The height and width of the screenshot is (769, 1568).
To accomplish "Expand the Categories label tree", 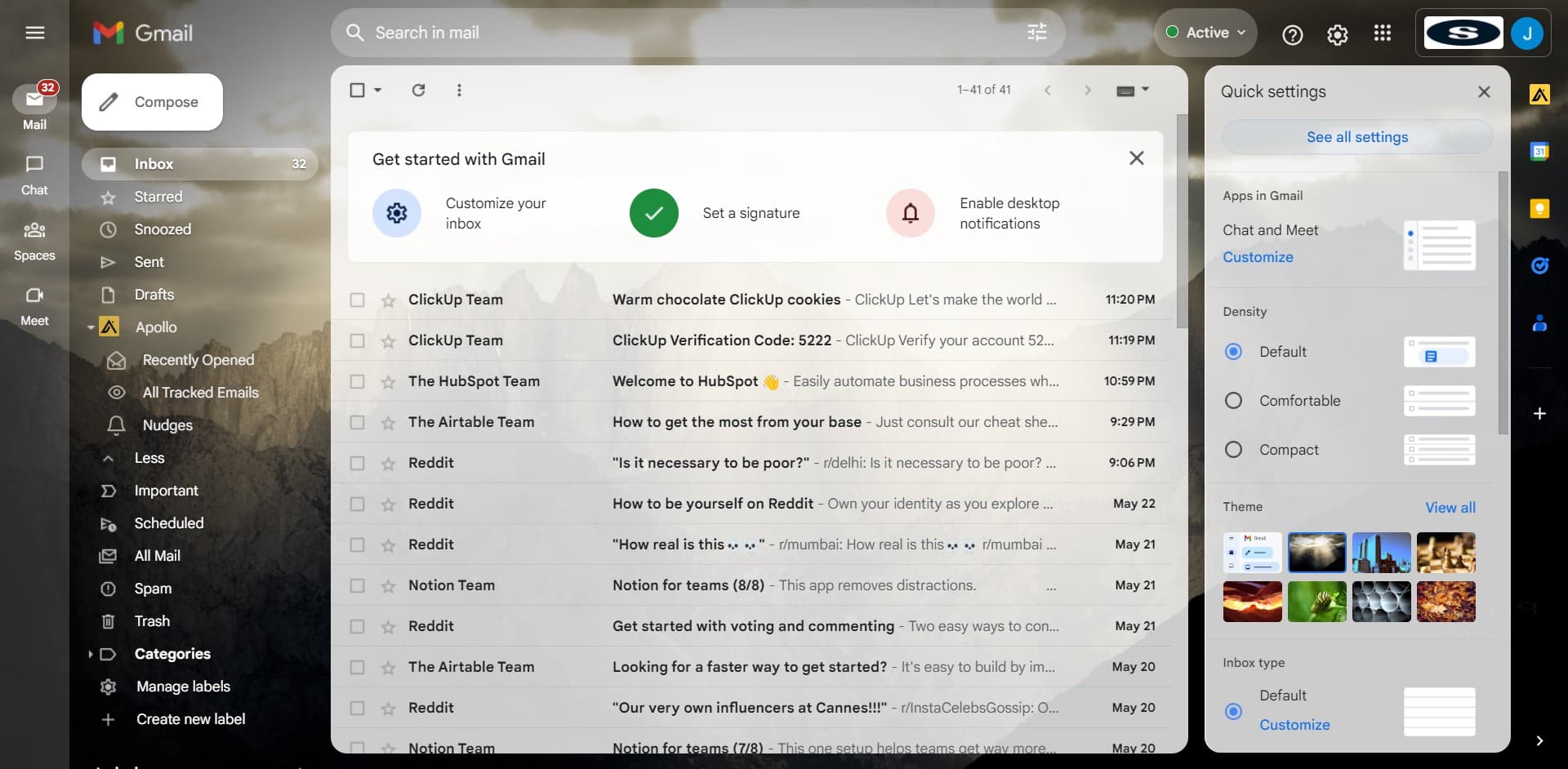I will coord(90,654).
